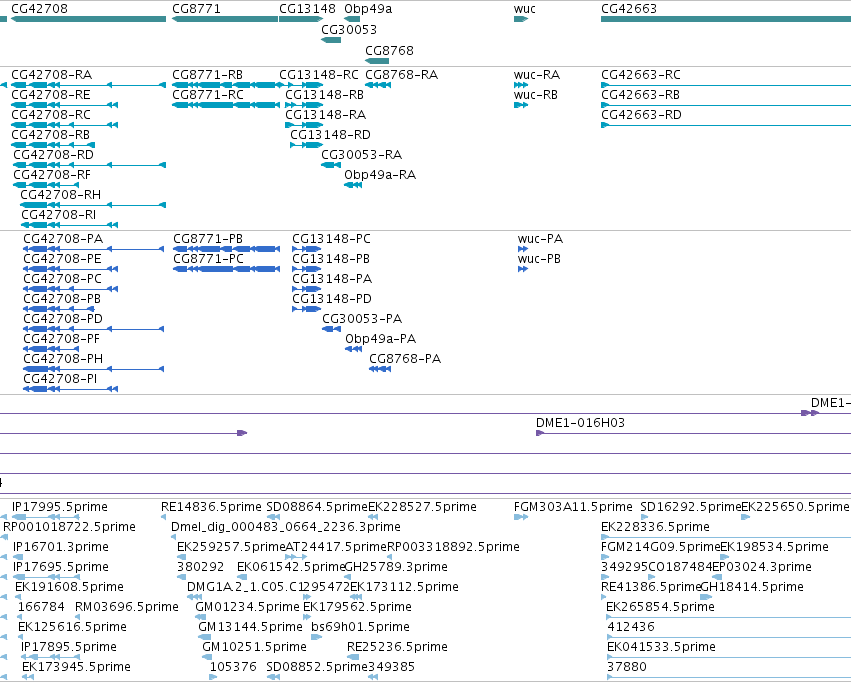Image resolution: width=851 pixels, height=682 pixels.
Task: Choose protein CG13148-PD
Action: pos(332,299)
